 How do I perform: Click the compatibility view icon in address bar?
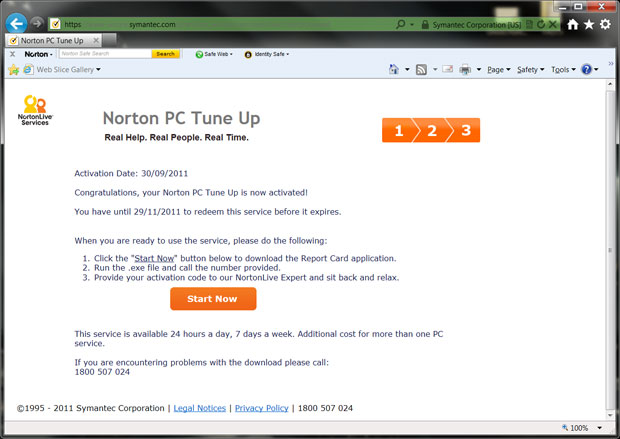(530, 25)
